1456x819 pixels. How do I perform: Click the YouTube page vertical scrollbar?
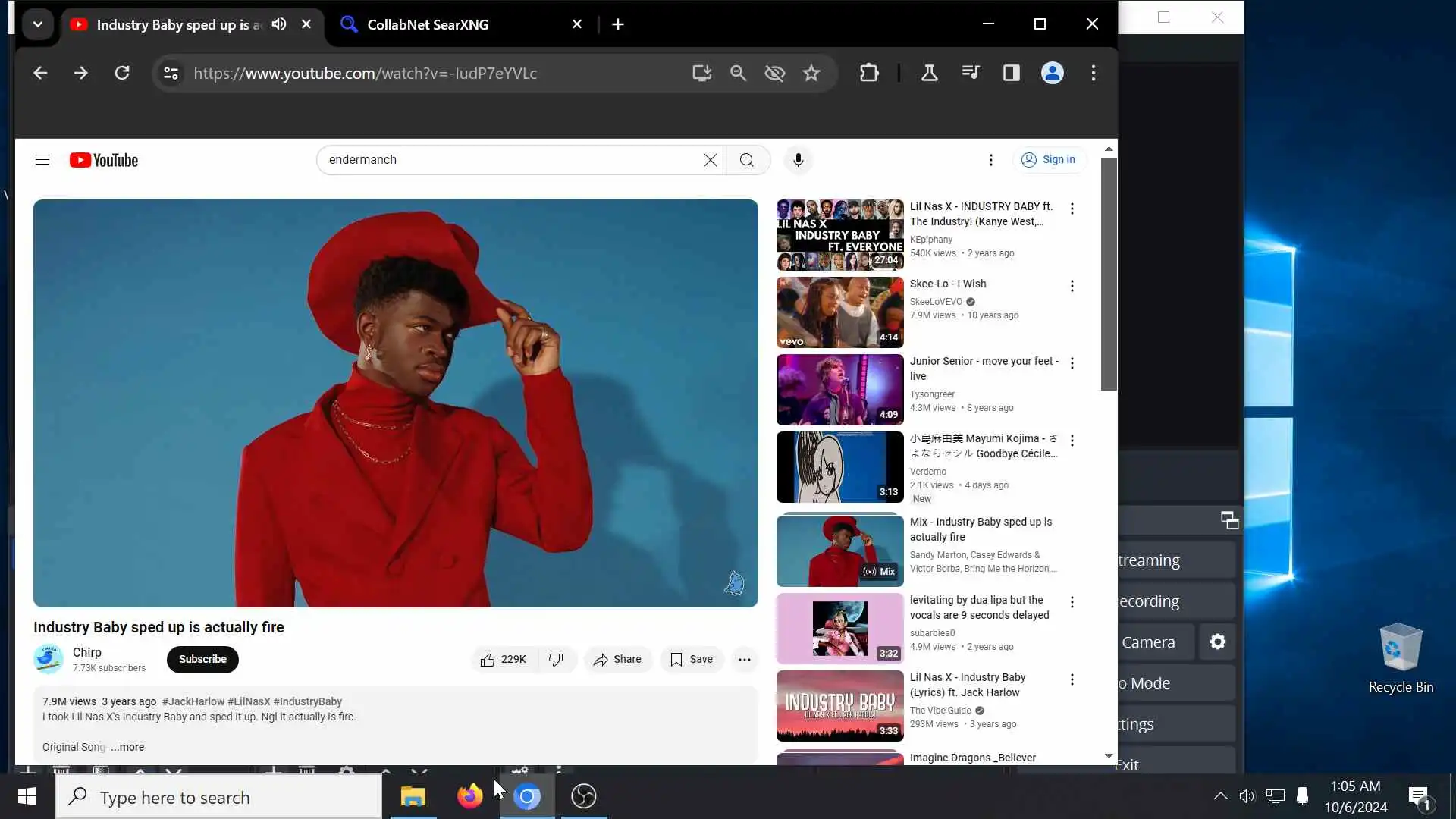tap(1109, 273)
